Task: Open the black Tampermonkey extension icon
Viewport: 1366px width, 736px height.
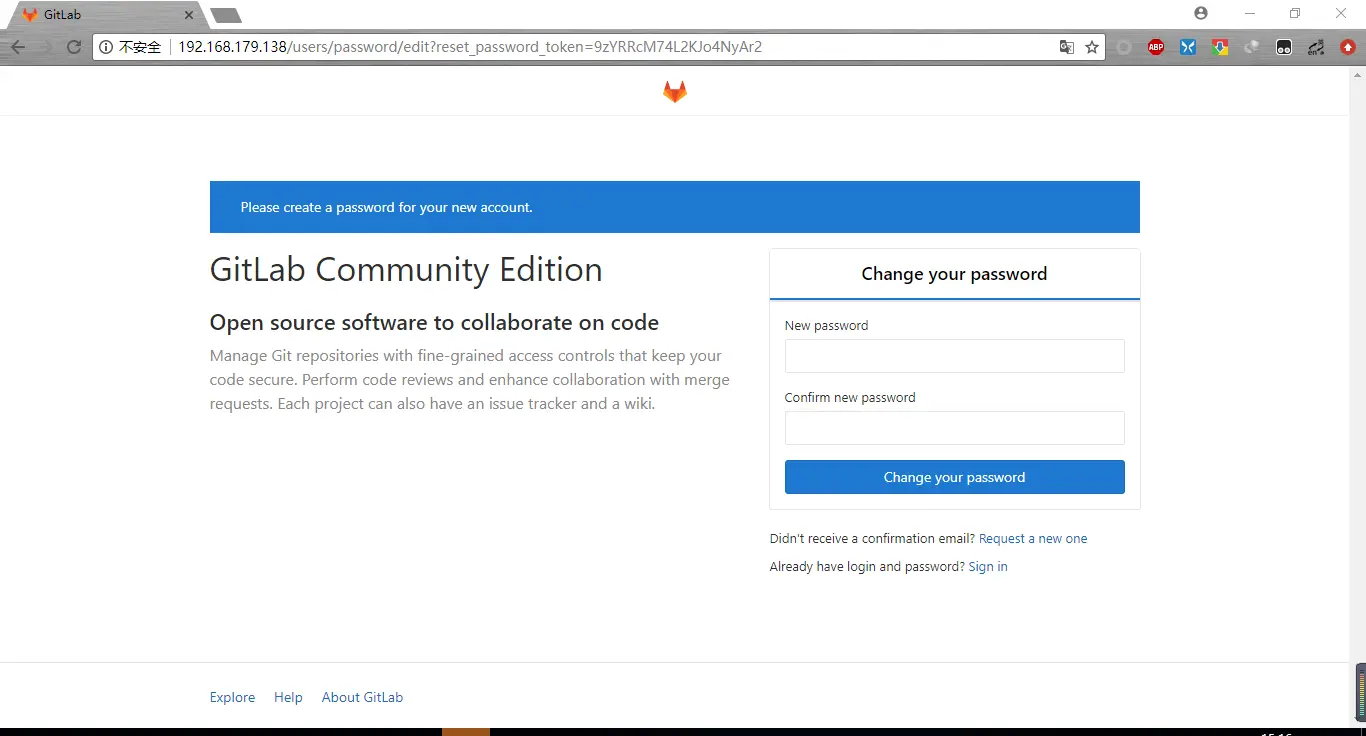Action: (x=1284, y=47)
